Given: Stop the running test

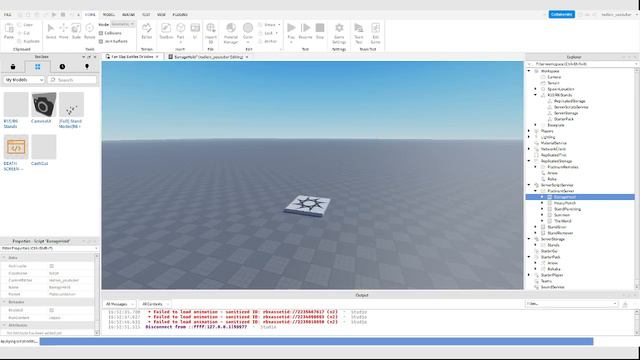Looking at the screenshot, I should click(x=320, y=31).
